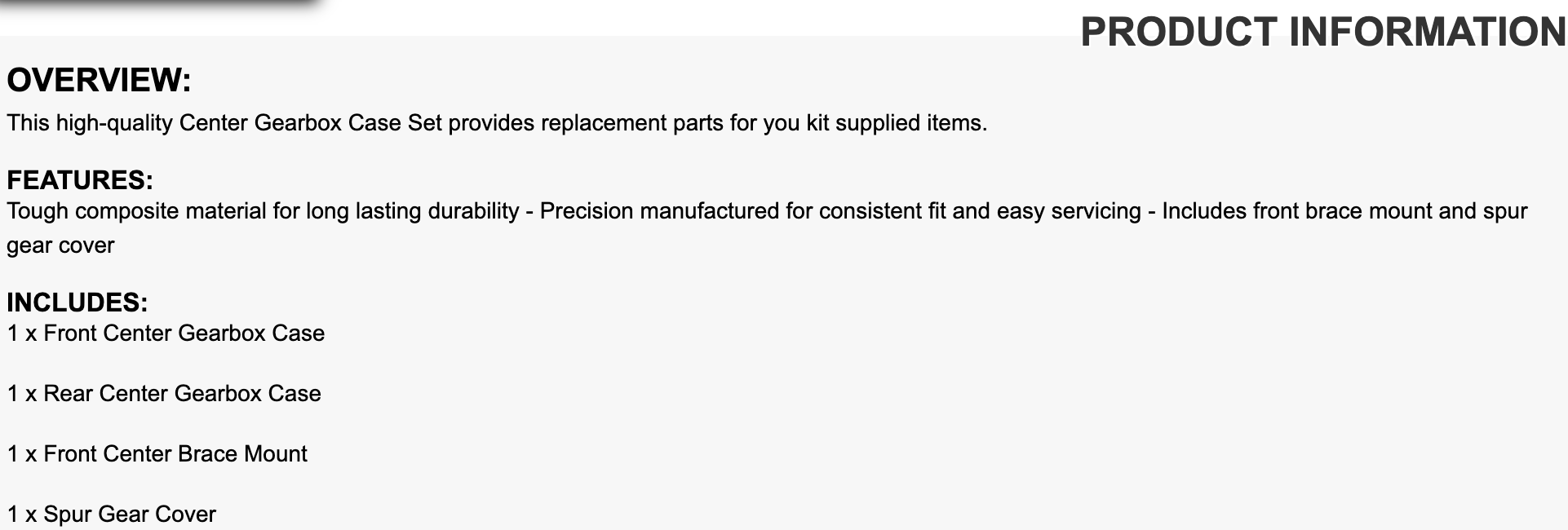Select the "1 x Rear Center Gearbox Case" line
The image size is (1568, 530).
164,394
